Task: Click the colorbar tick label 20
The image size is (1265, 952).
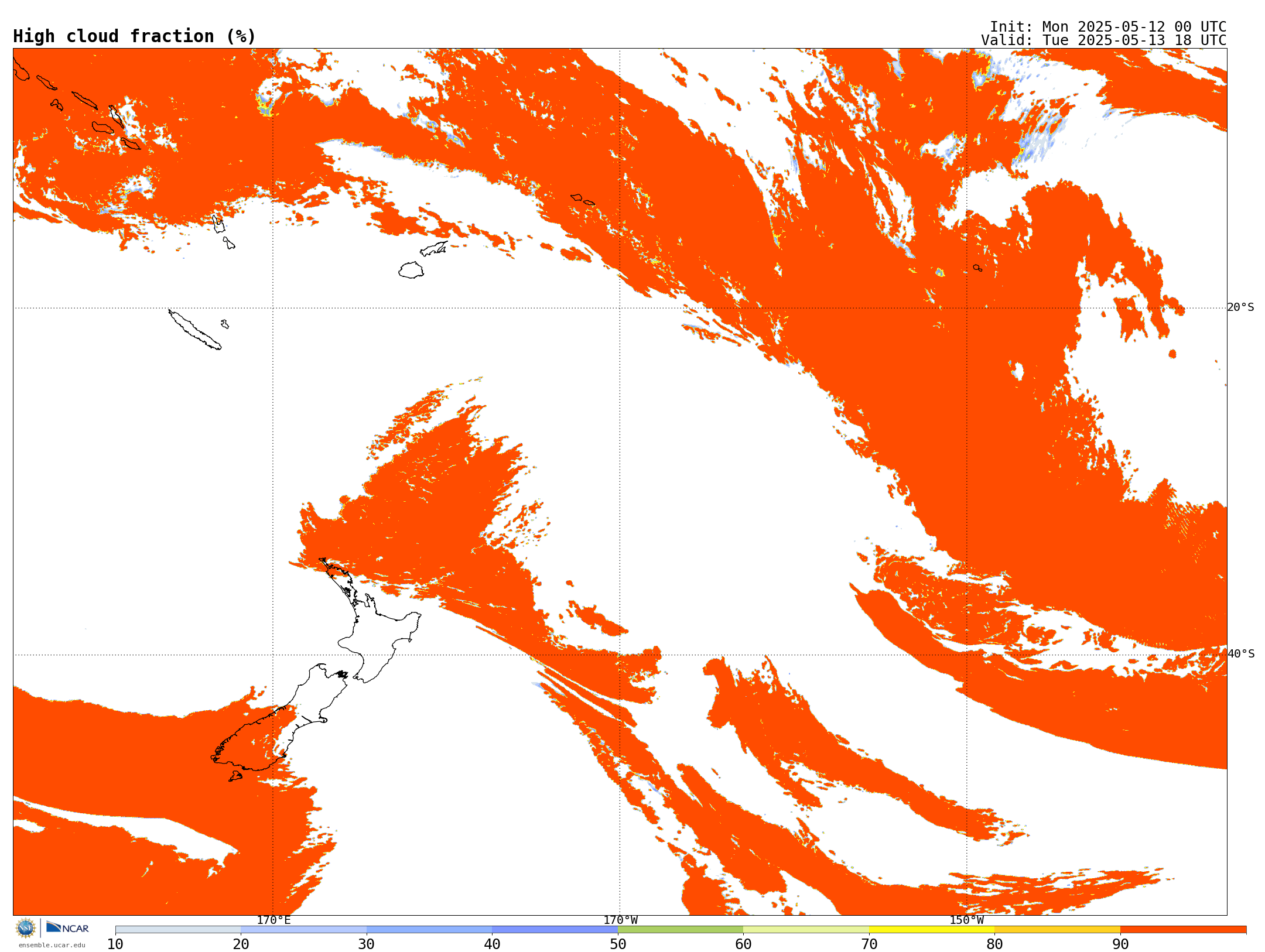Action: coord(241,944)
